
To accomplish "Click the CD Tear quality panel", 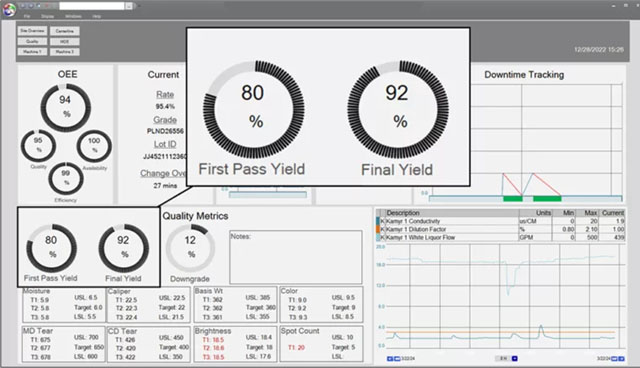I will click(x=149, y=344).
